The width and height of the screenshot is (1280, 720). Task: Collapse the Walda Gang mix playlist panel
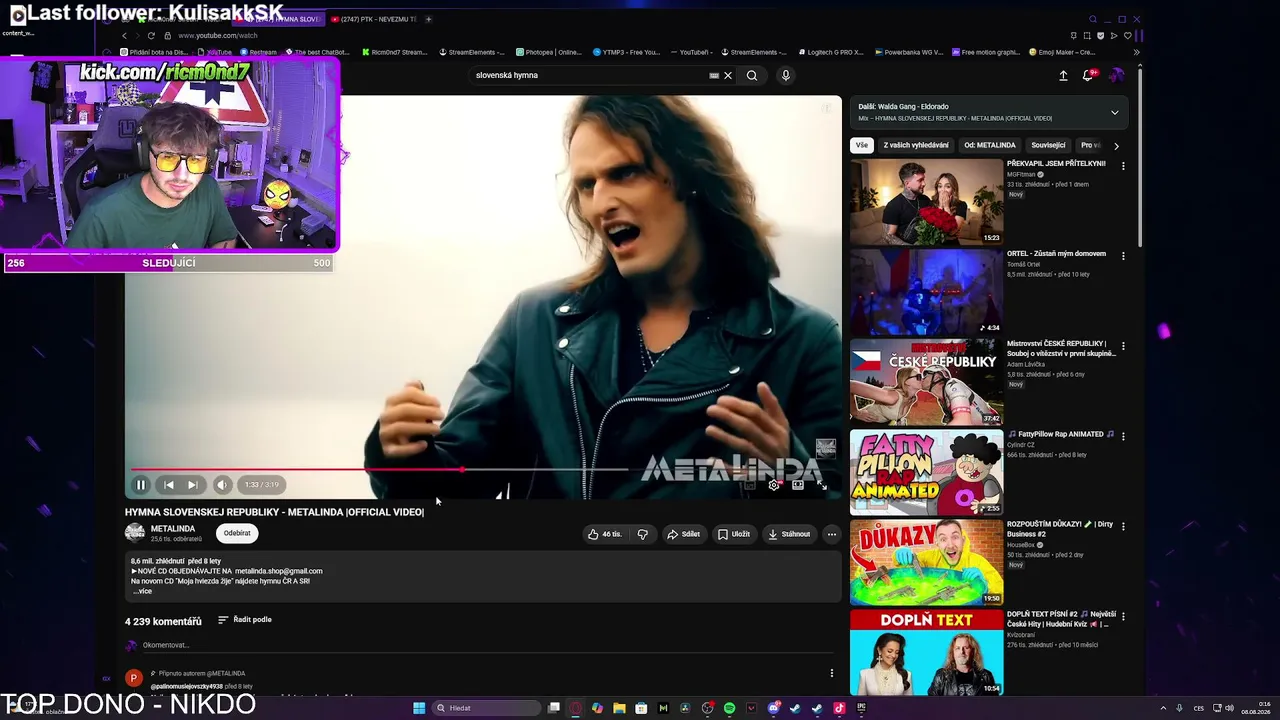click(1115, 112)
